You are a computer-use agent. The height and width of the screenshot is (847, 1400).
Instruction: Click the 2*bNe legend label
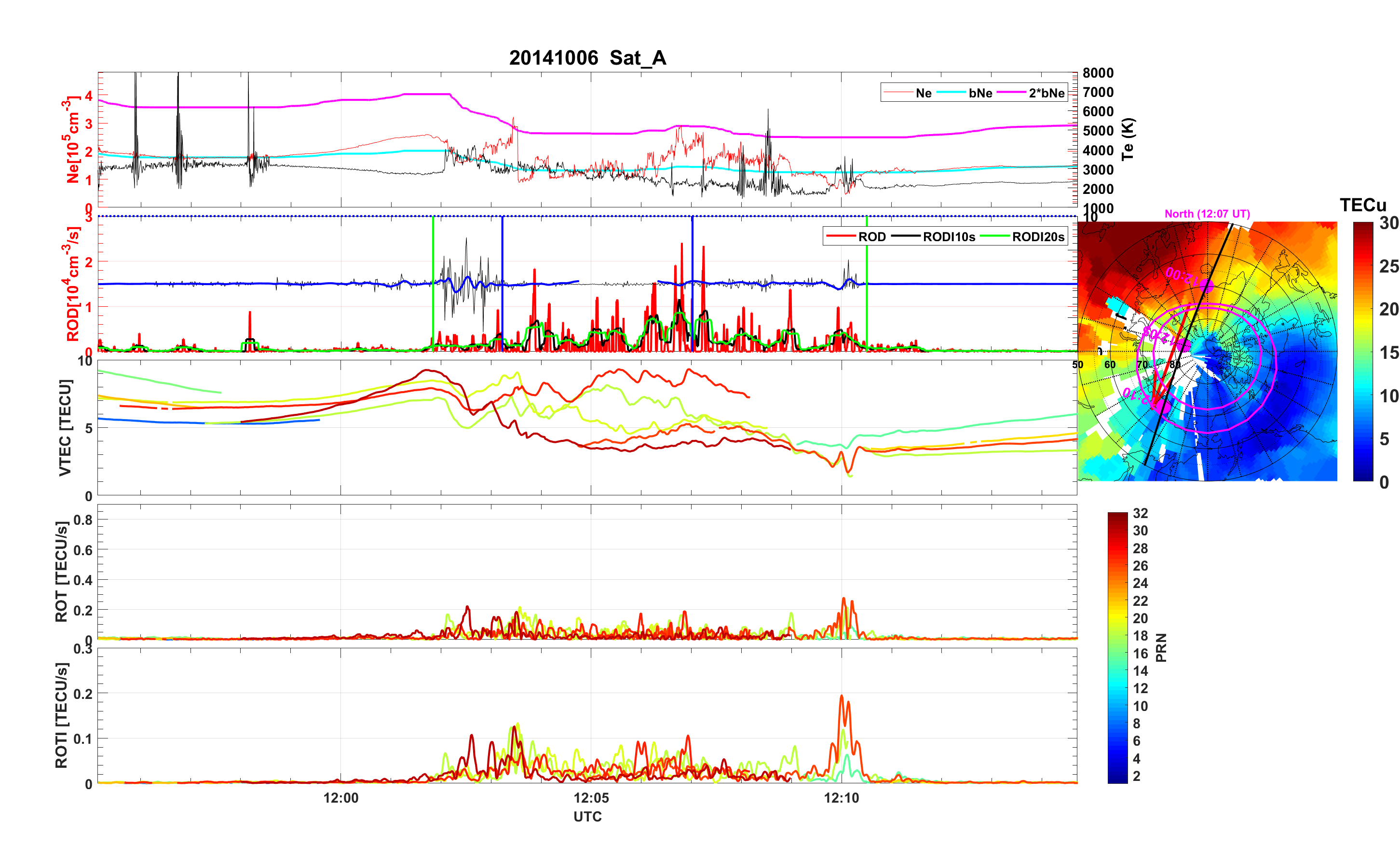[x=1046, y=93]
